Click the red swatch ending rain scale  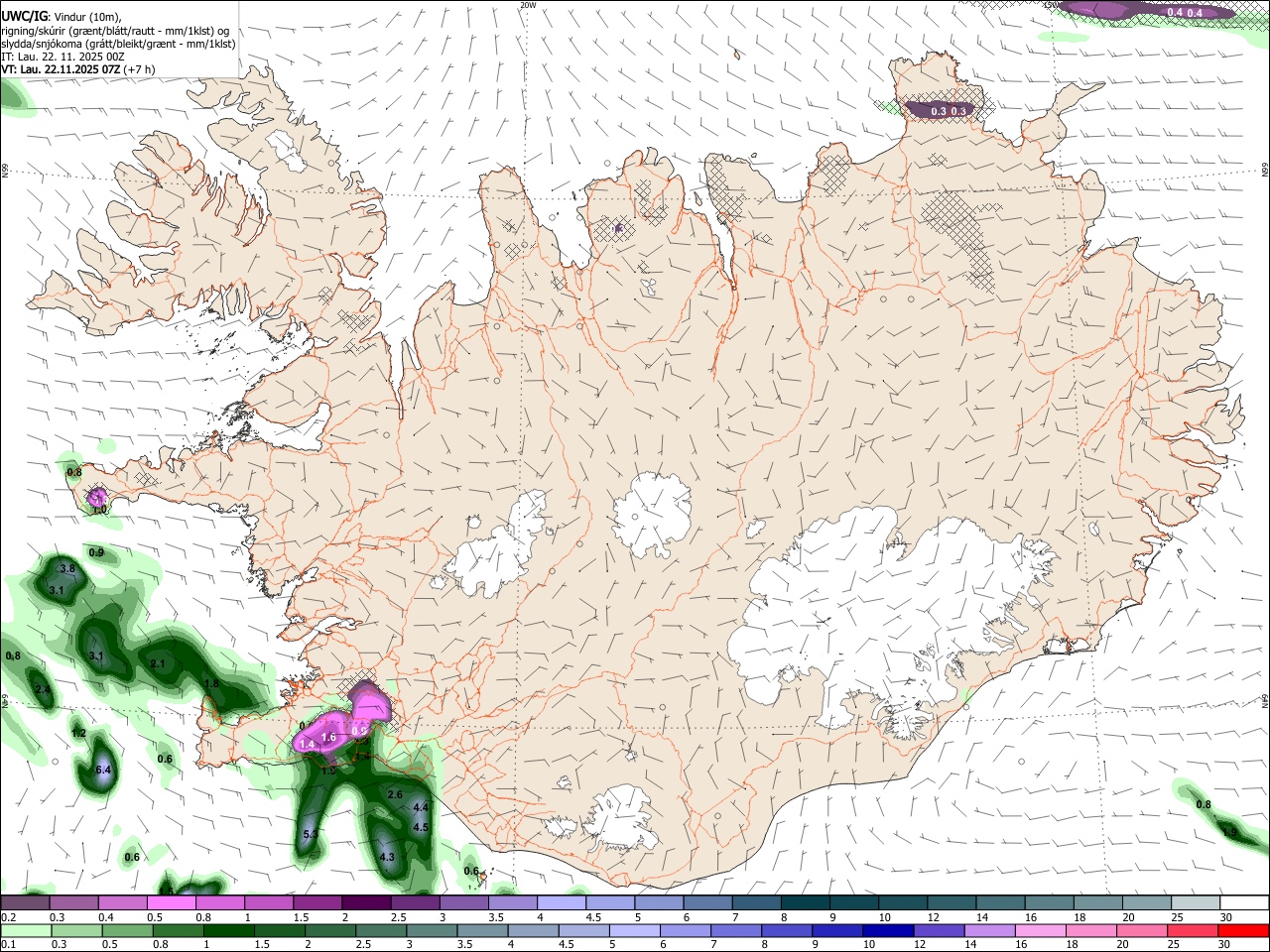click(x=1243, y=931)
